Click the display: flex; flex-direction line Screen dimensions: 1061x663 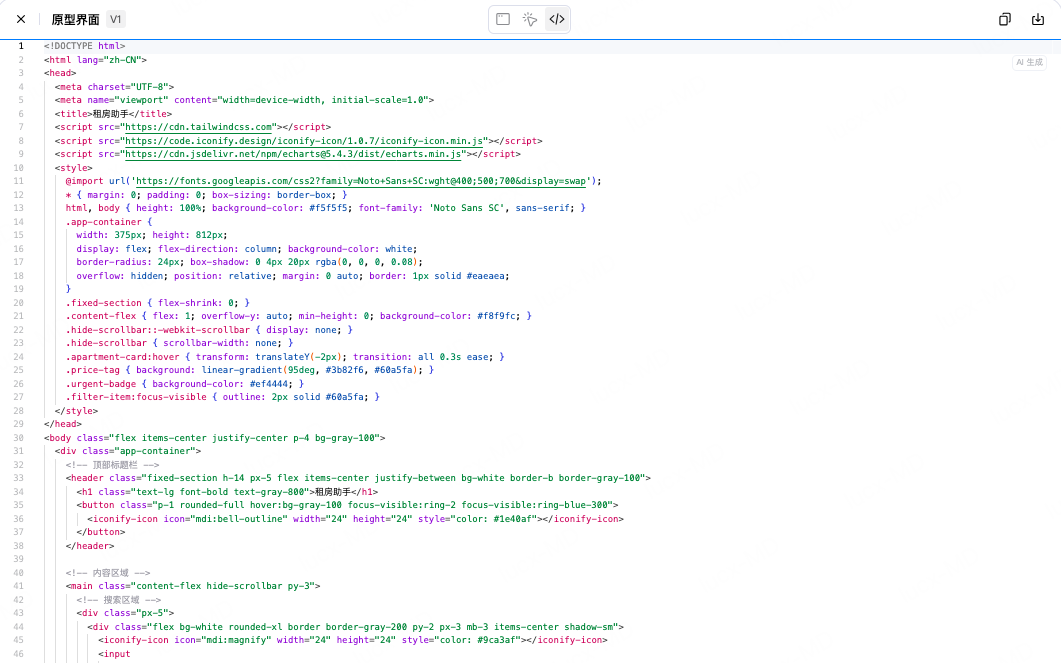pos(247,249)
